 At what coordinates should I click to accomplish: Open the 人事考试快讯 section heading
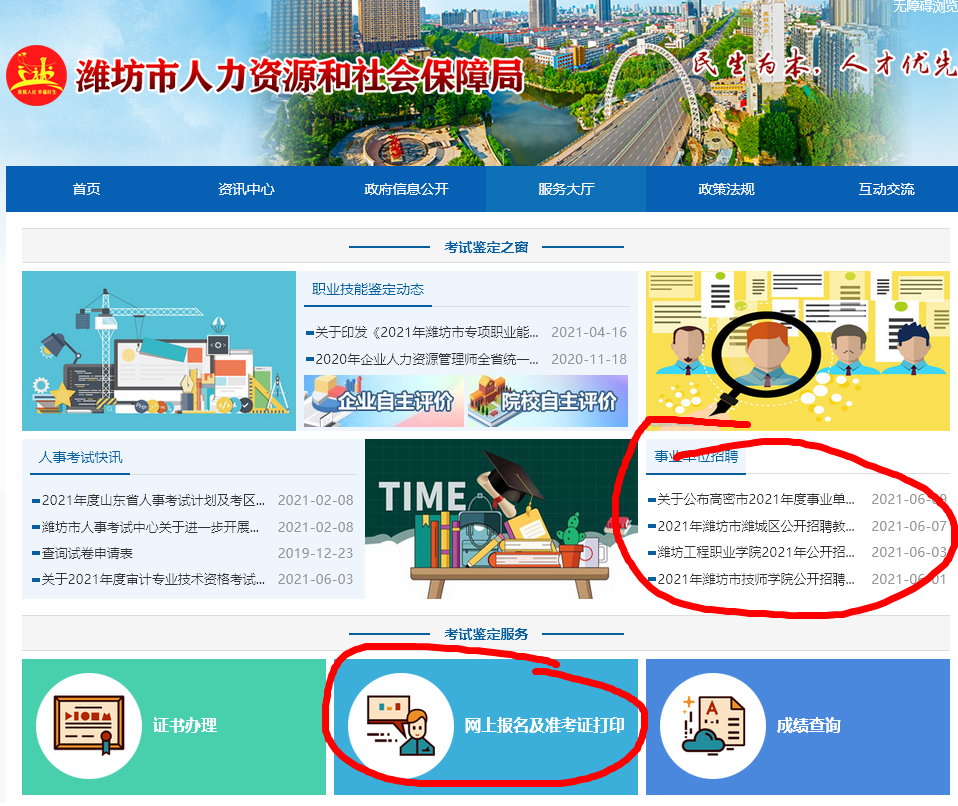point(81,457)
